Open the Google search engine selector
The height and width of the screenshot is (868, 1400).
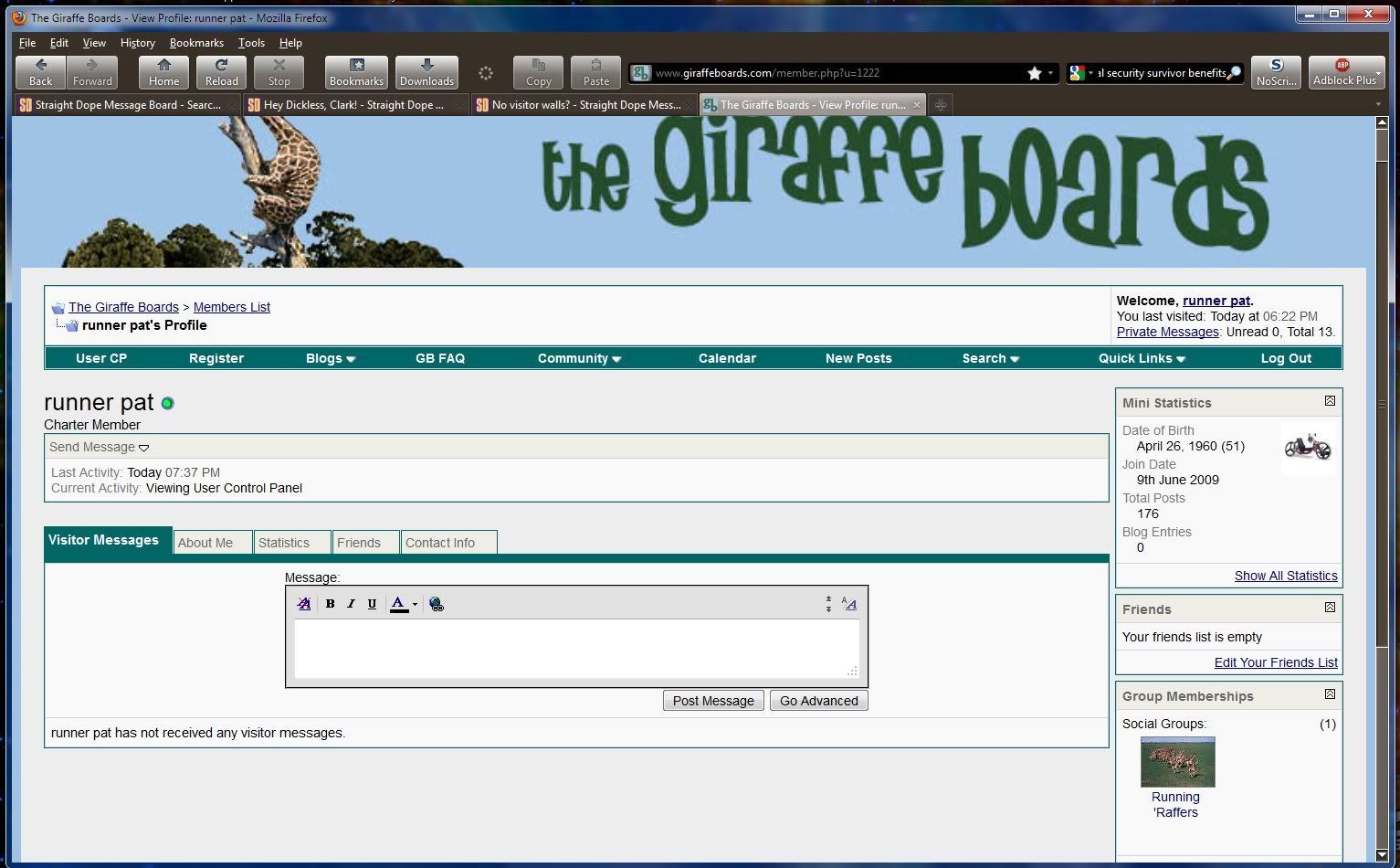tap(1081, 73)
